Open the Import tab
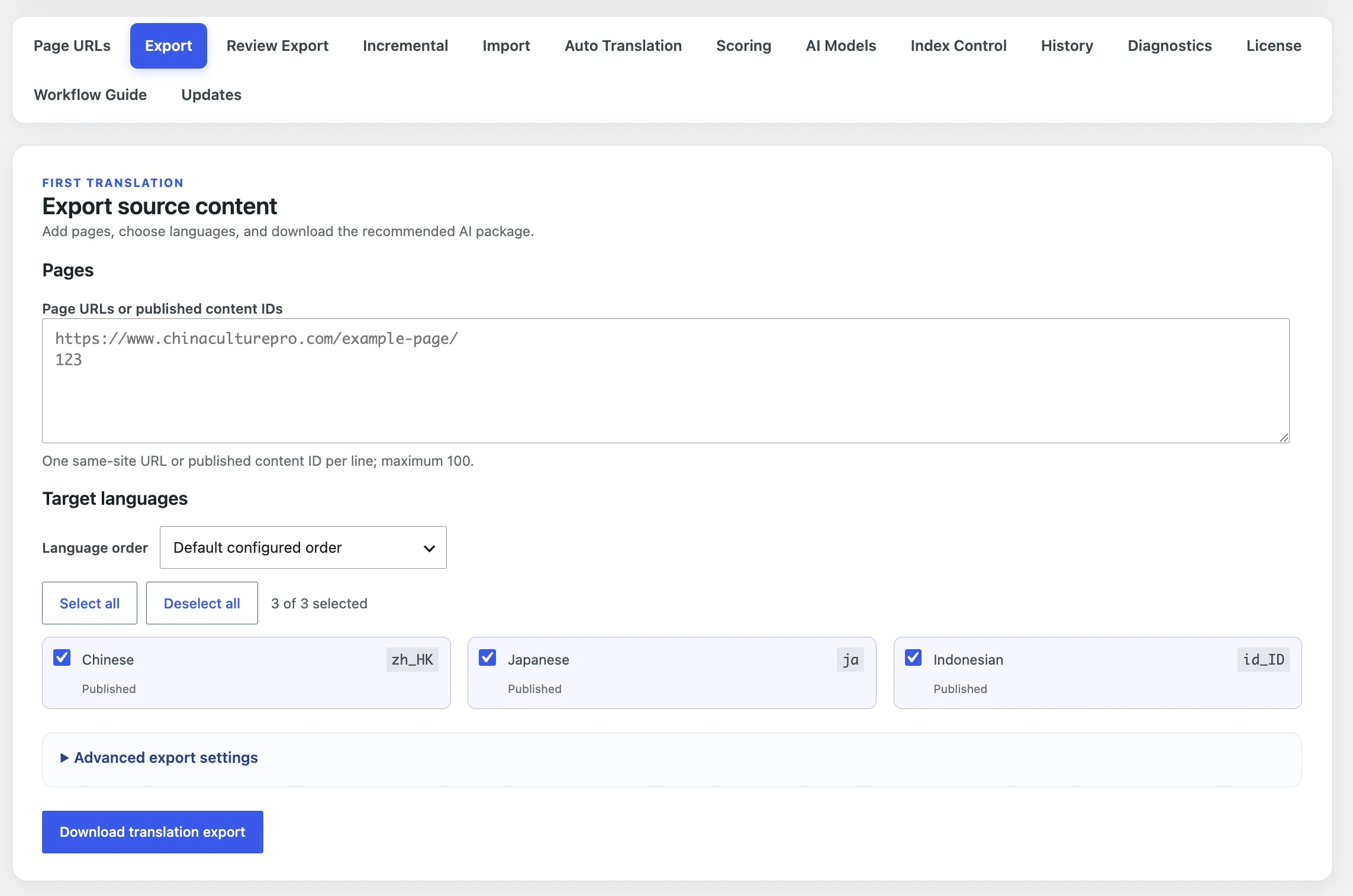The width and height of the screenshot is (1353, 896). point(506,46)
